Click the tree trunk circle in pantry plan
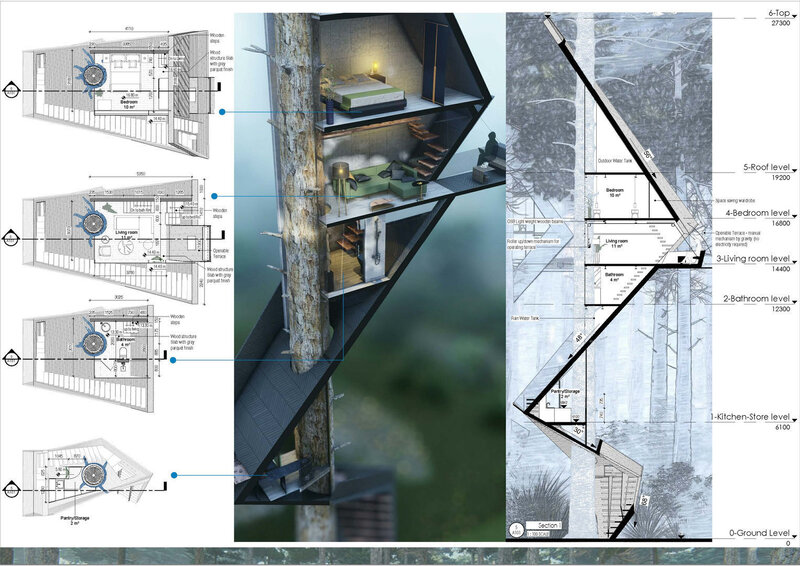This screenshot has width=800, height=566. click(x=96, y=478)
